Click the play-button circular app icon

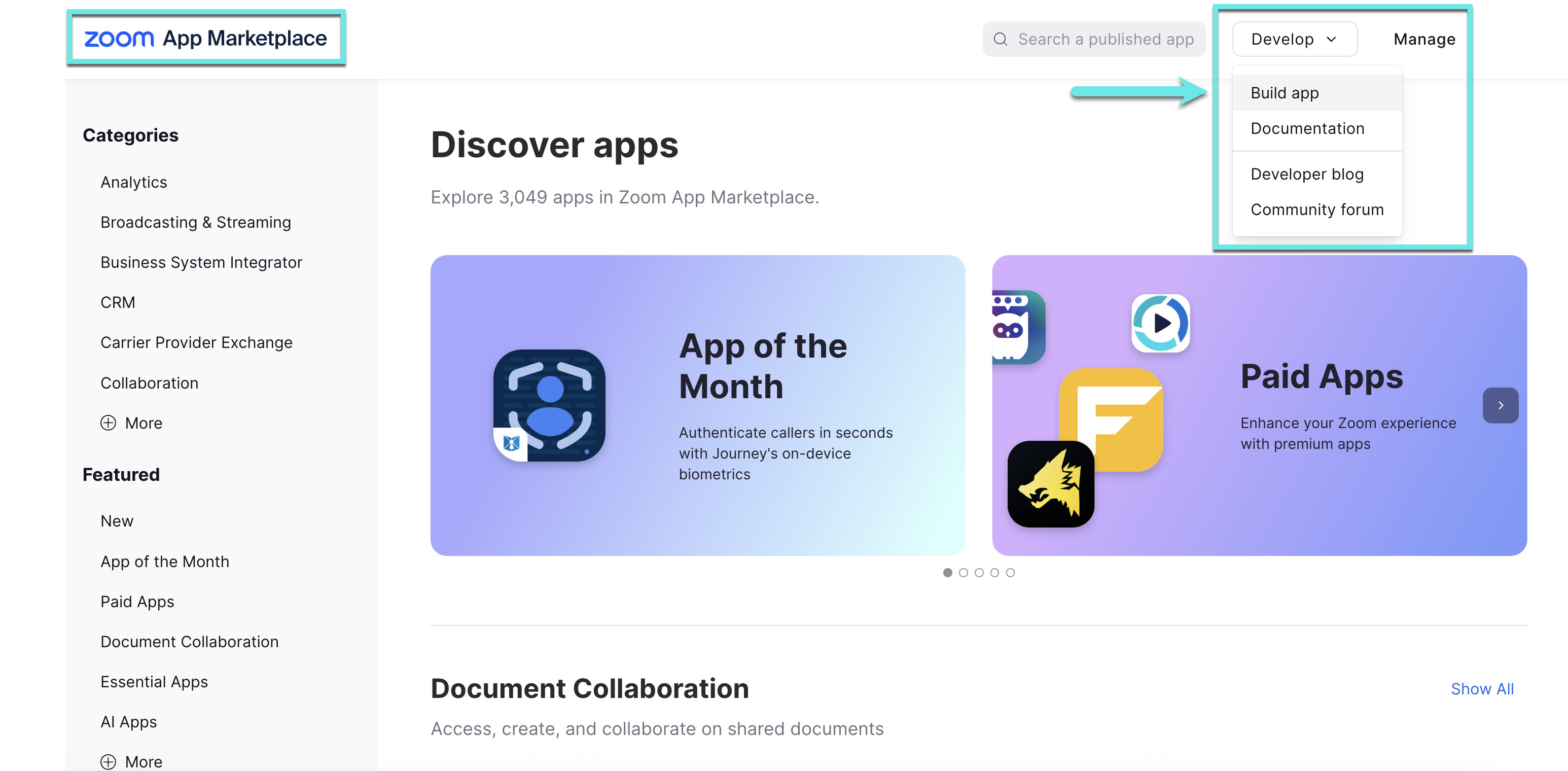(x=1160, y=324)
